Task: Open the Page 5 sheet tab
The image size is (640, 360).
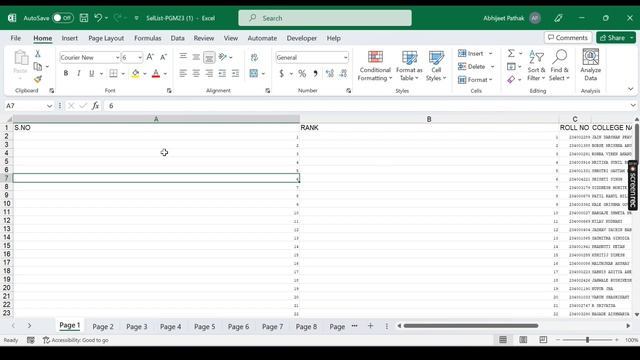Action: point(204,327)
